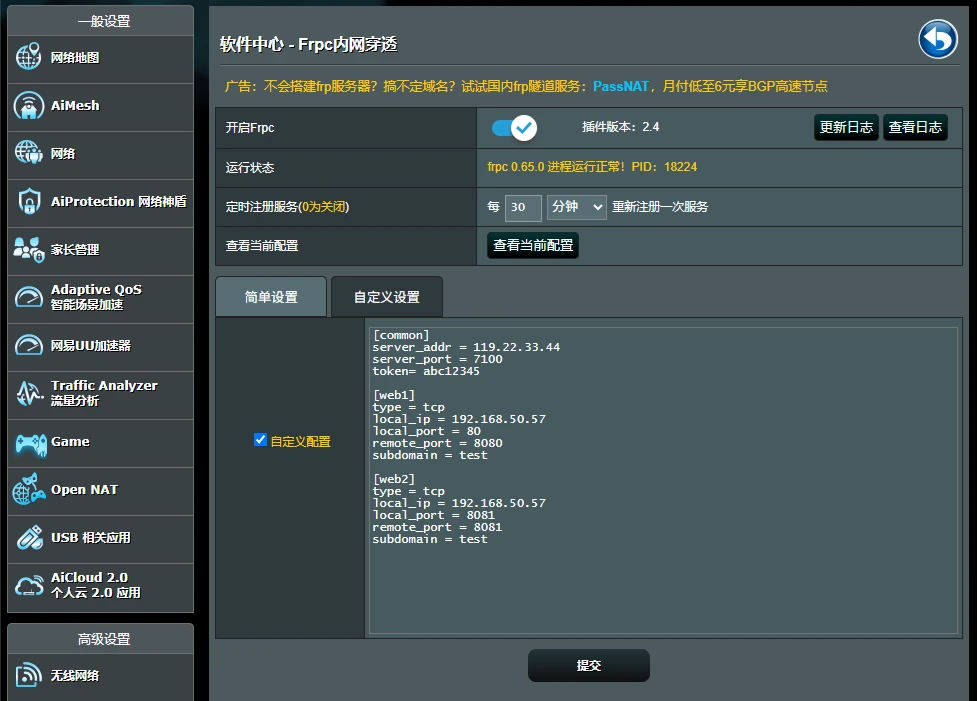Switch to the 自定义设置 tab
The image size is (977, 701).
[387, 297]
